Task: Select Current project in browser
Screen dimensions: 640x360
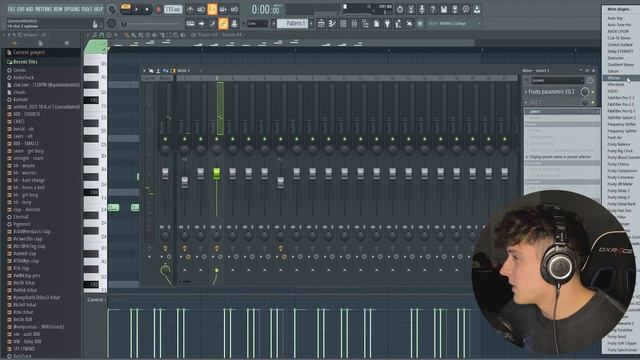Action: [x=29, y=53]
